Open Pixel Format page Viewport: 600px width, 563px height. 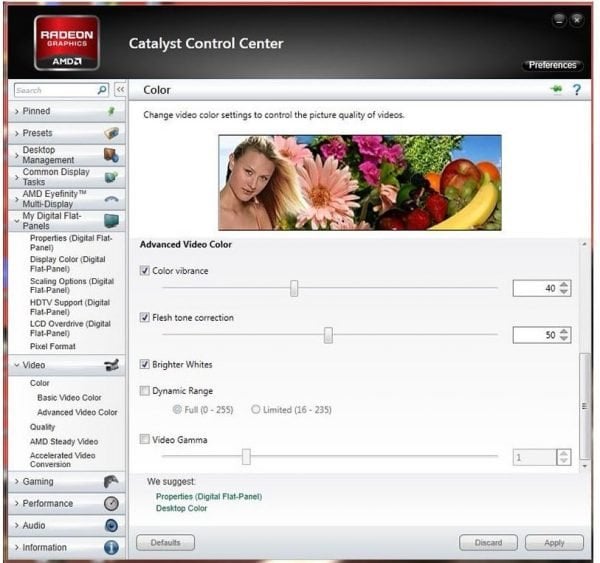pos(53,346)
